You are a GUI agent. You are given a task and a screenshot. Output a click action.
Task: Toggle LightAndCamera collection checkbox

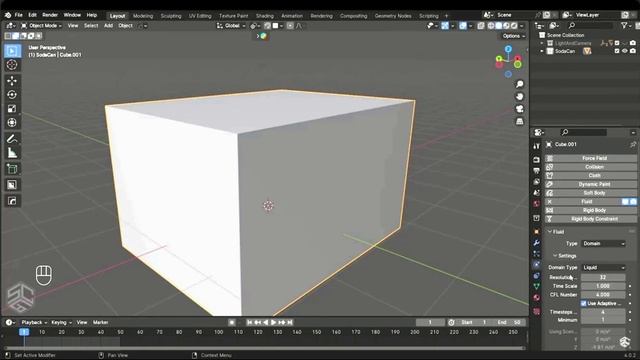617,43
